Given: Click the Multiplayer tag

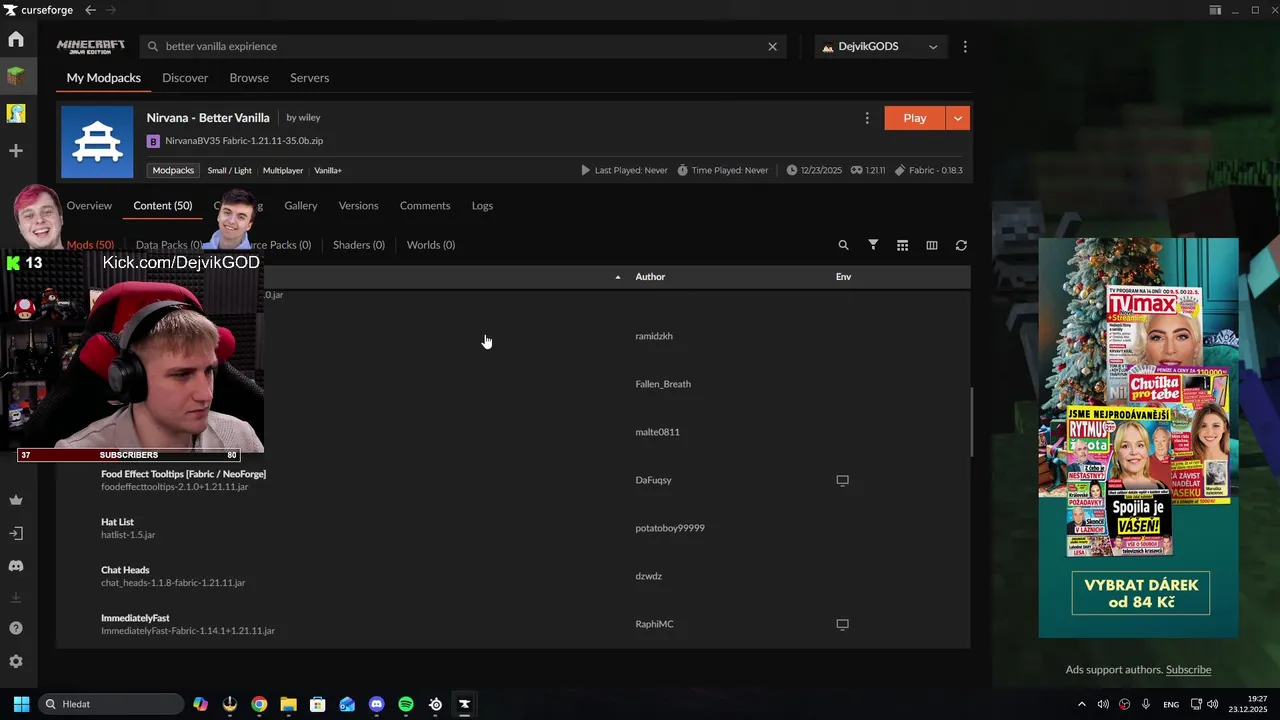Looking at the screenshot, I should [x=283, y=171].
